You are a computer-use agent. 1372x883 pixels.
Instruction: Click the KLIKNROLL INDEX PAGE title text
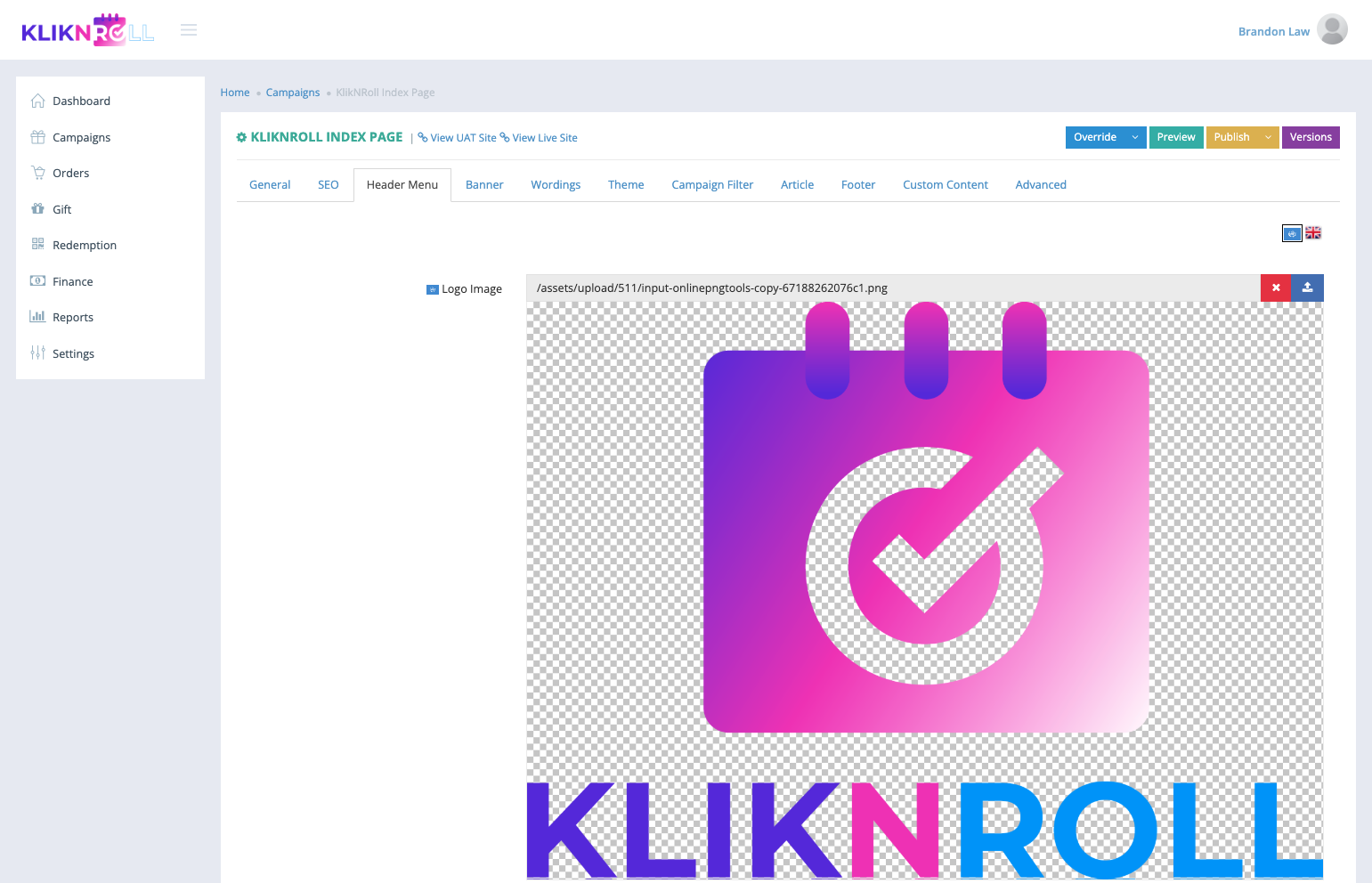[327, 137]
